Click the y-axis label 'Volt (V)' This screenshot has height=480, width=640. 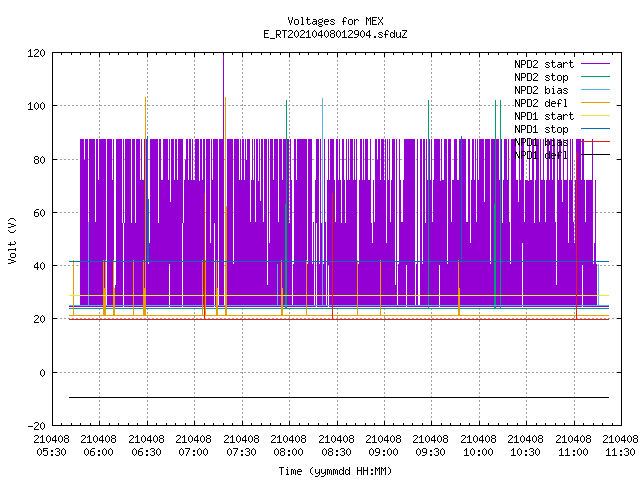coord(13,240)
